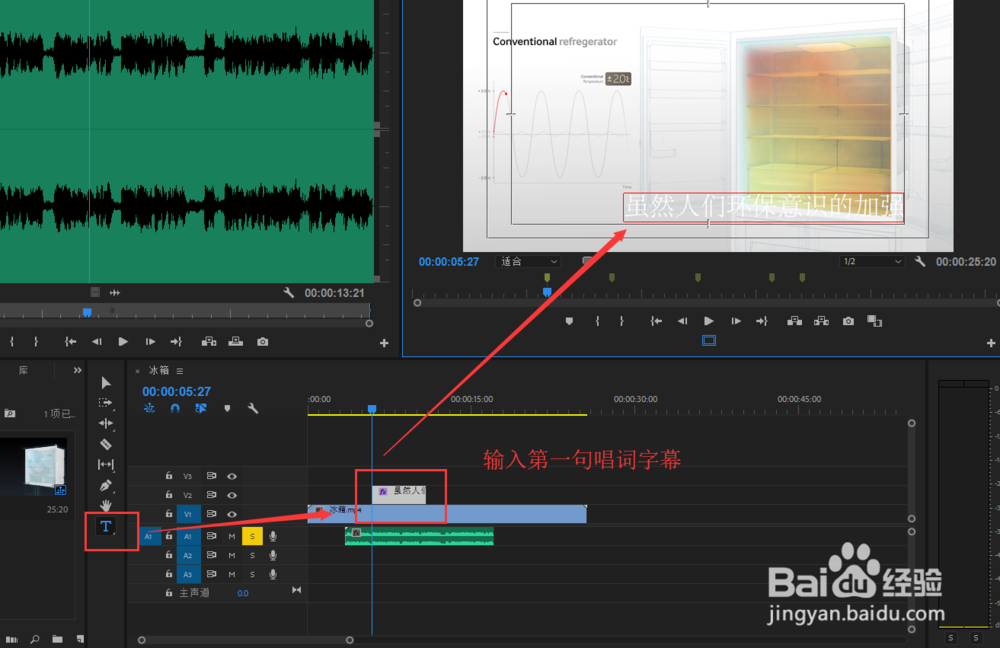The height and width of the screenshot is (648, 1000).
Task: Click Lift button in Program monitor
Action: pyautogui.click(x=795, y=321)
